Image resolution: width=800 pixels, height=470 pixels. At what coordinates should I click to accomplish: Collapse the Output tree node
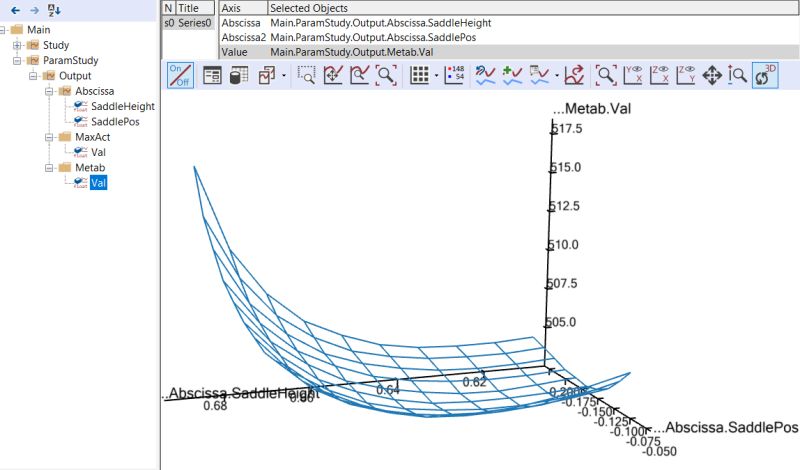pyautogui.click(x=33, y=76)
